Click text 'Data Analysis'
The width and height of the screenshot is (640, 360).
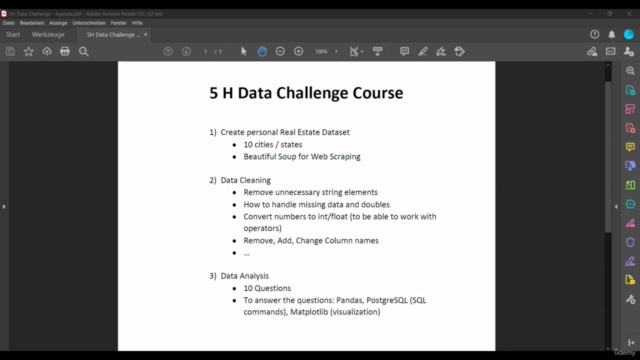[244, 276]
